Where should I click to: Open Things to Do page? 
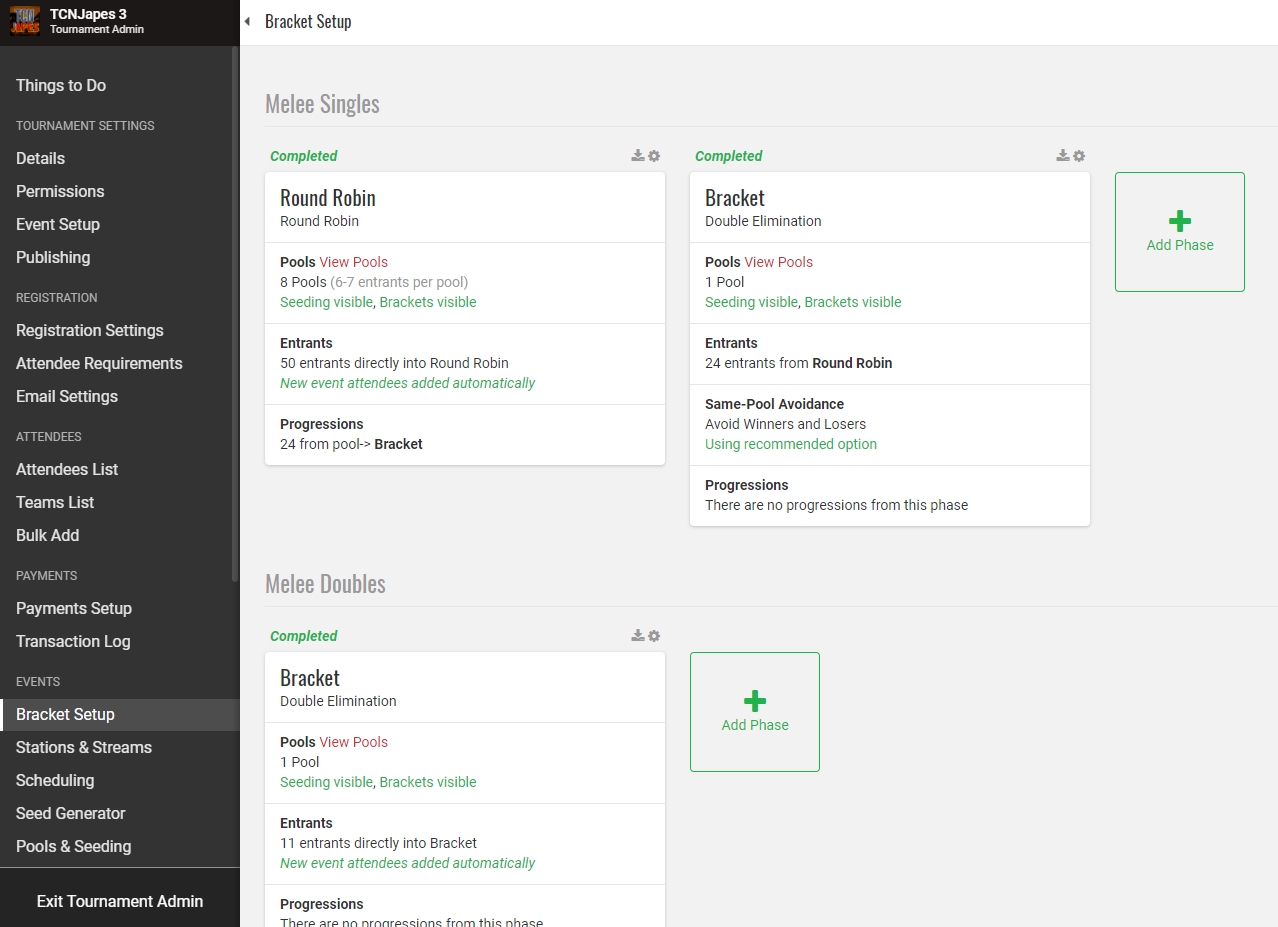pos(61,85)
